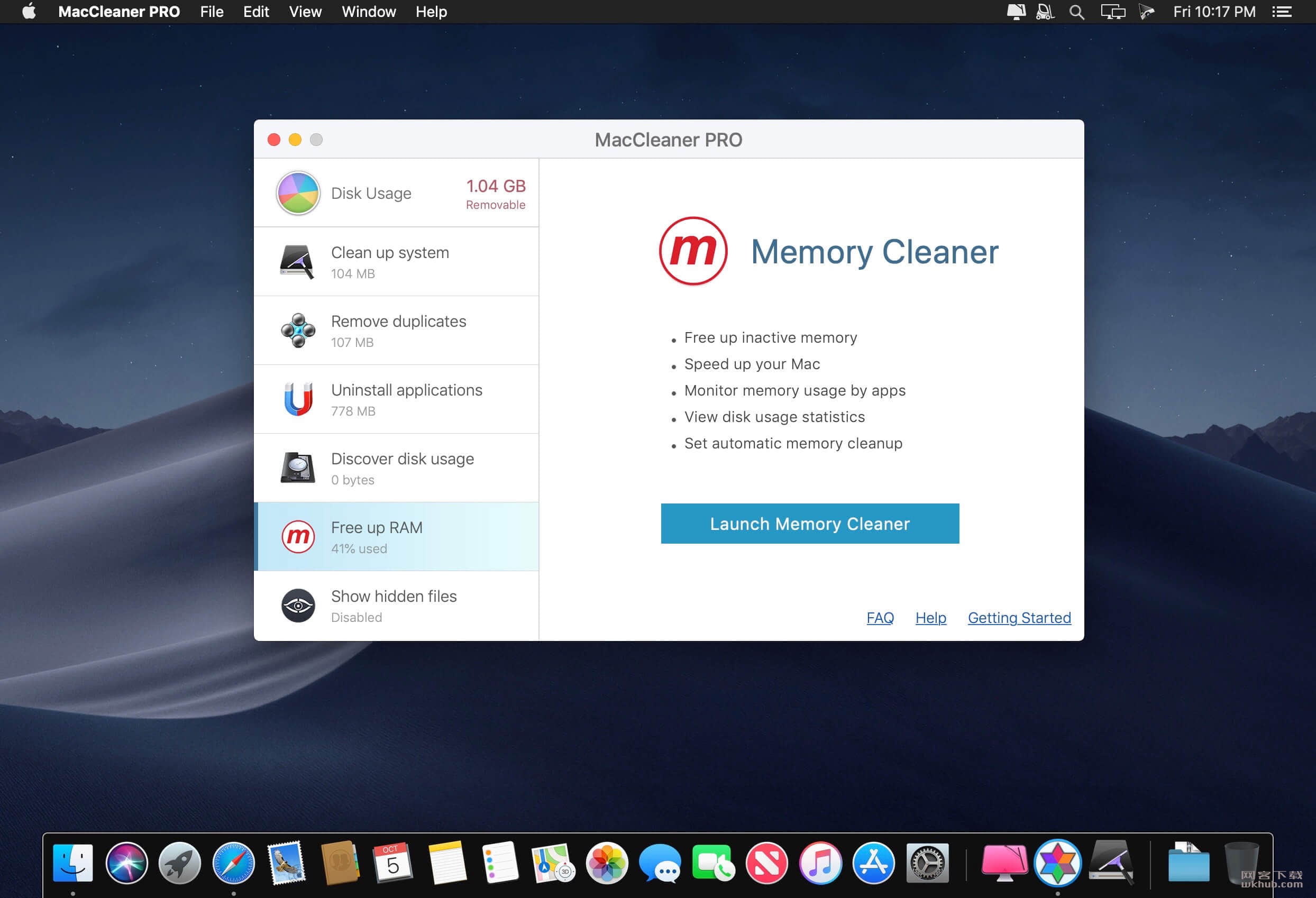This screenshot has height=898, width=1316.
Task: Click the Uninstall applications magnet icon
Action: point(298,399)
